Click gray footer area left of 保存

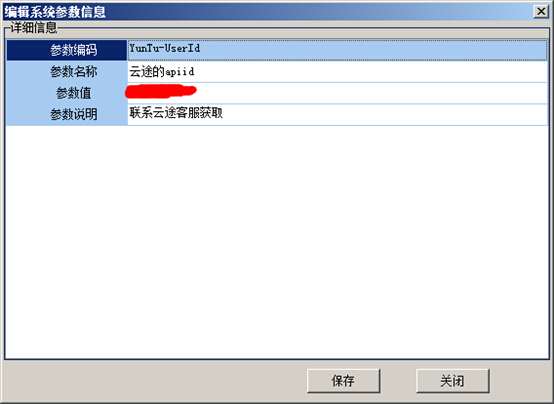point(155,381)
